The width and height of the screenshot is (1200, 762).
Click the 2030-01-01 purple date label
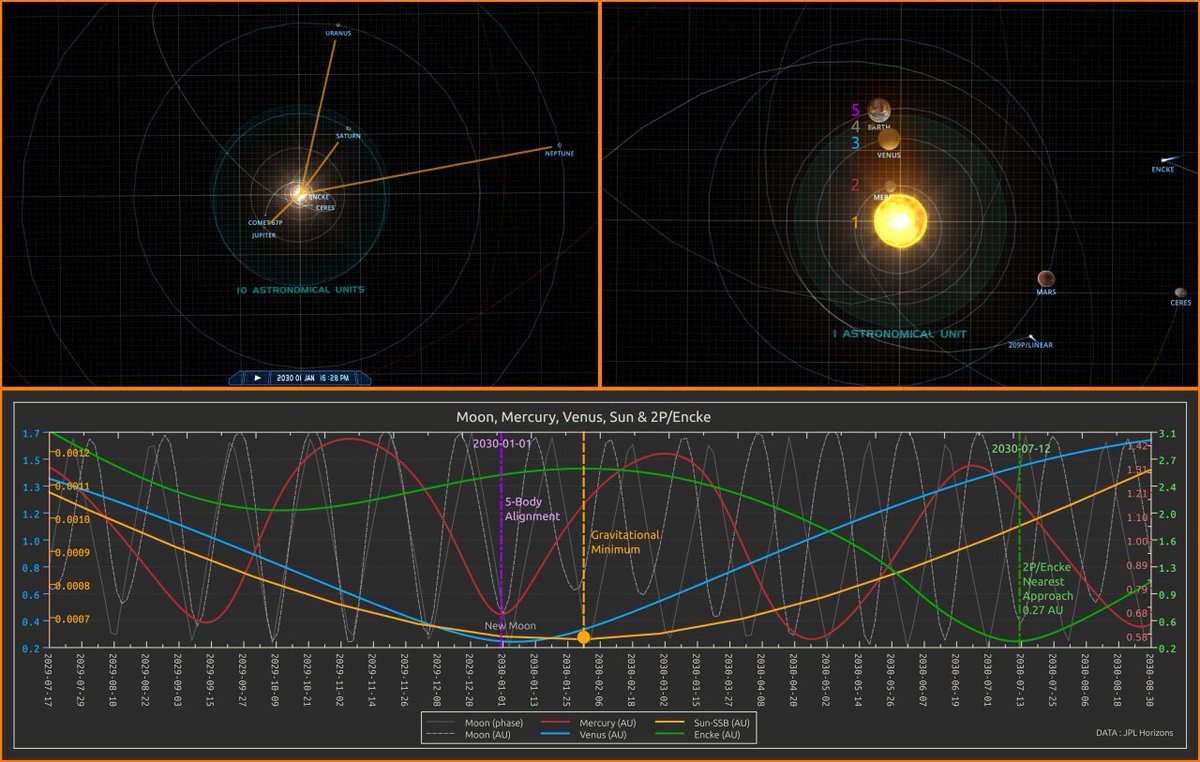coord(503,443)
